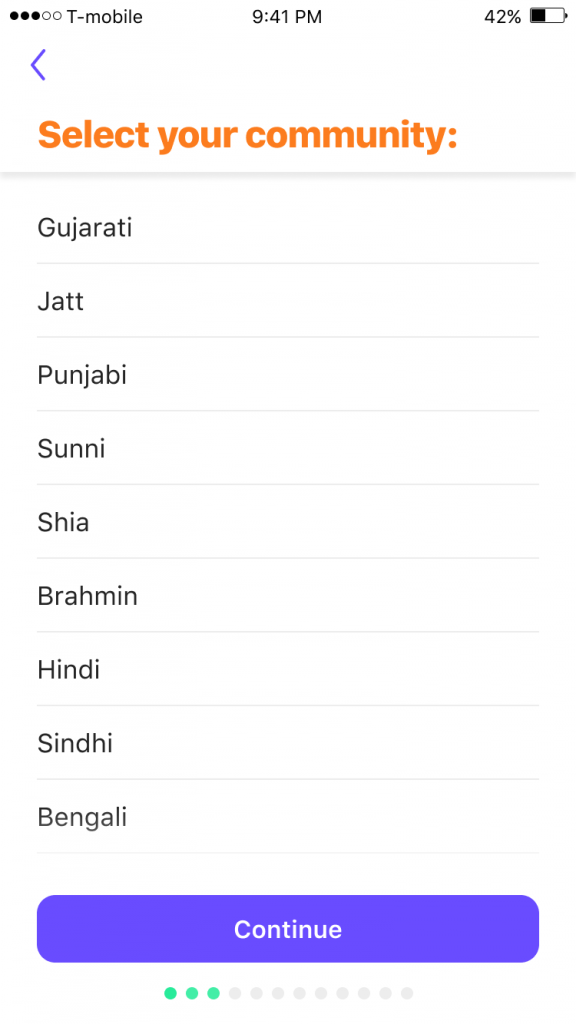
Task: Select Punjabi as your community
Action: [288, 375]
